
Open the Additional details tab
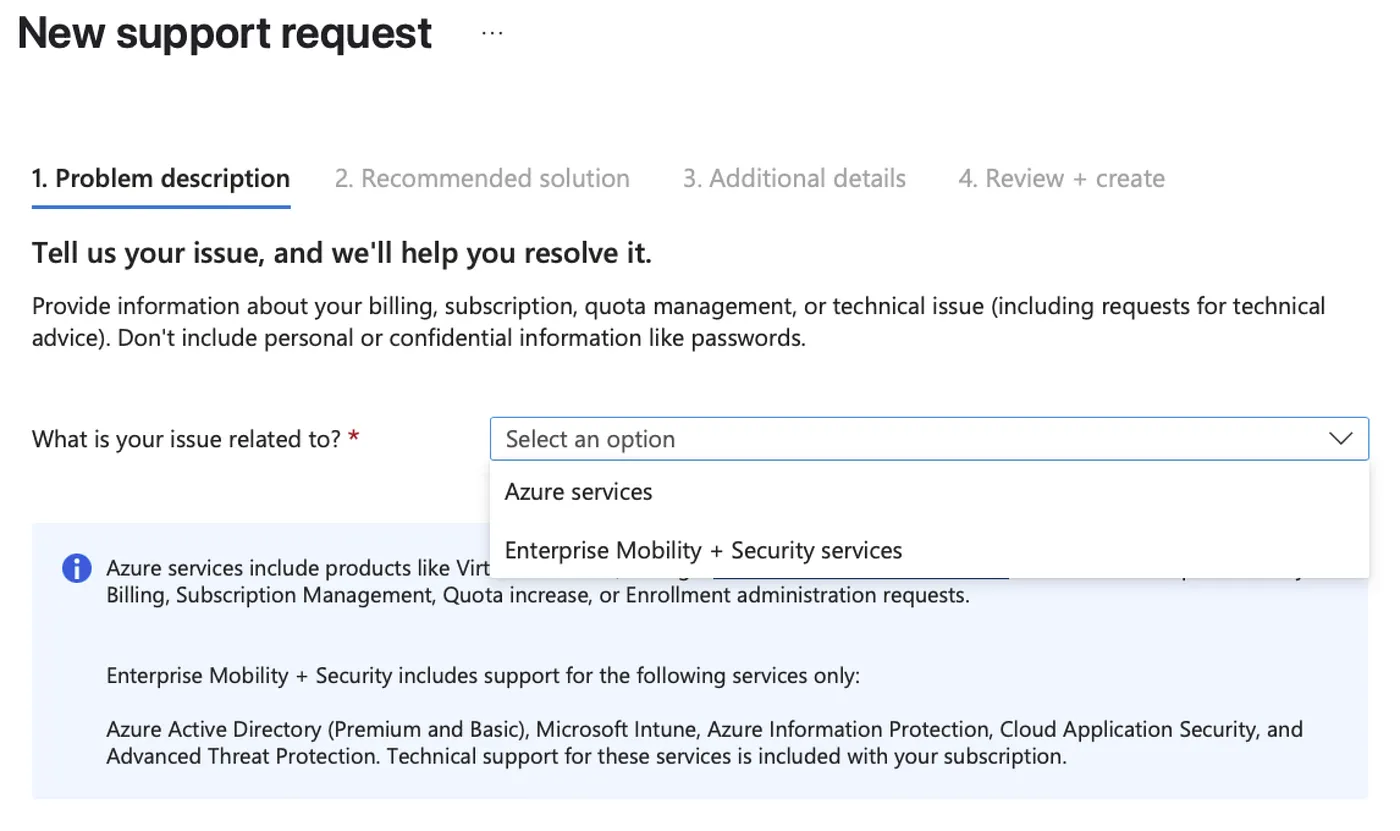pos(794,179)
